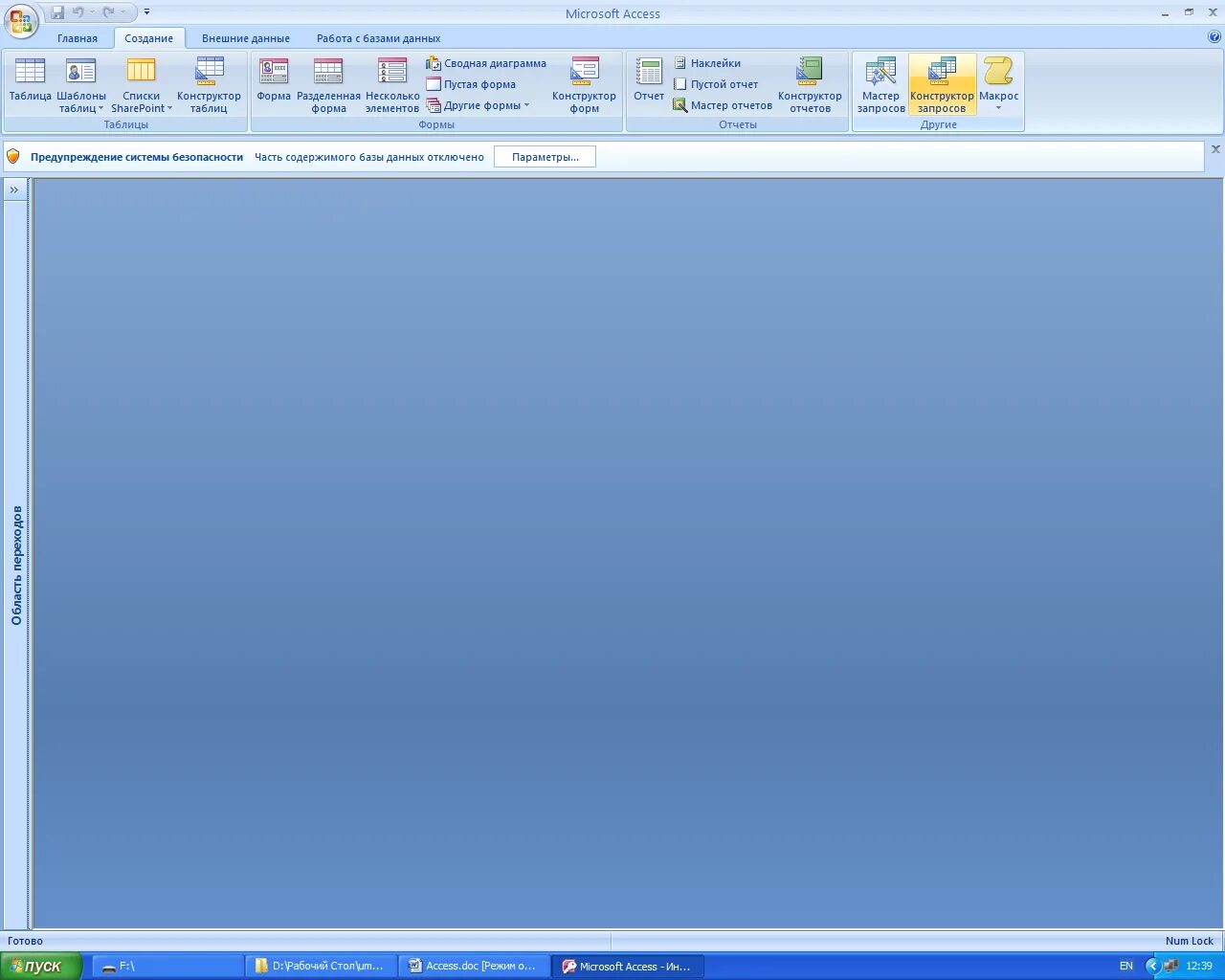Click the Параметры... button
Viewport: 1225px width, 980px height.
pos(545,157)
